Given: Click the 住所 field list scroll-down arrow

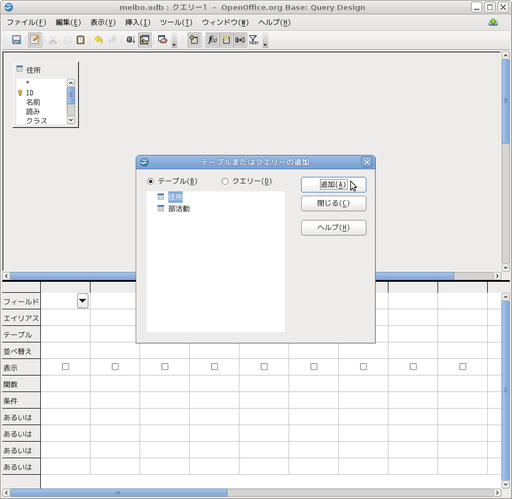Looking at the screenshot, I should tap(71, 120).
